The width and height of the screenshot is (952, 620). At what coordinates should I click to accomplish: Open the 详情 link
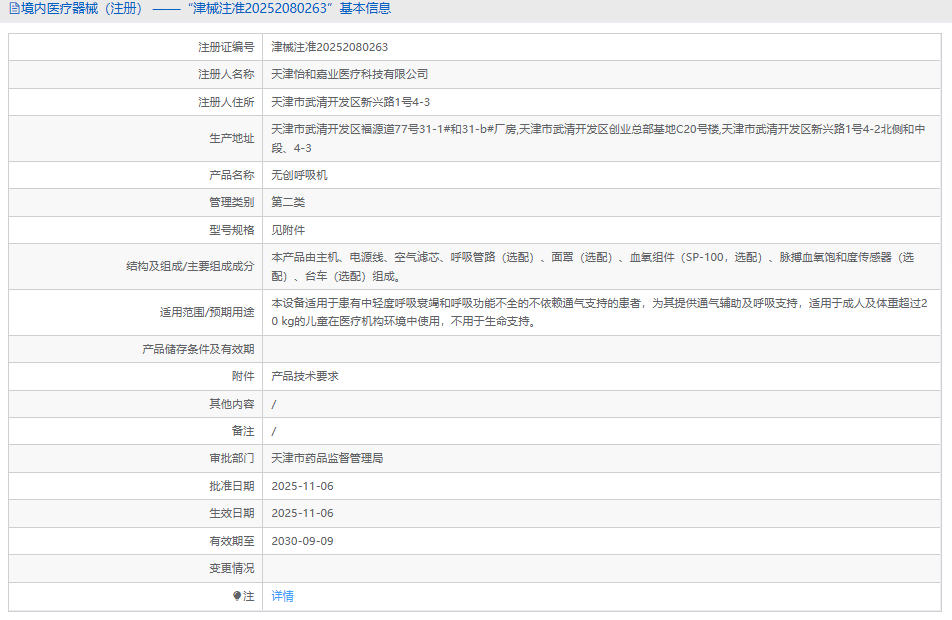(283, 596)
